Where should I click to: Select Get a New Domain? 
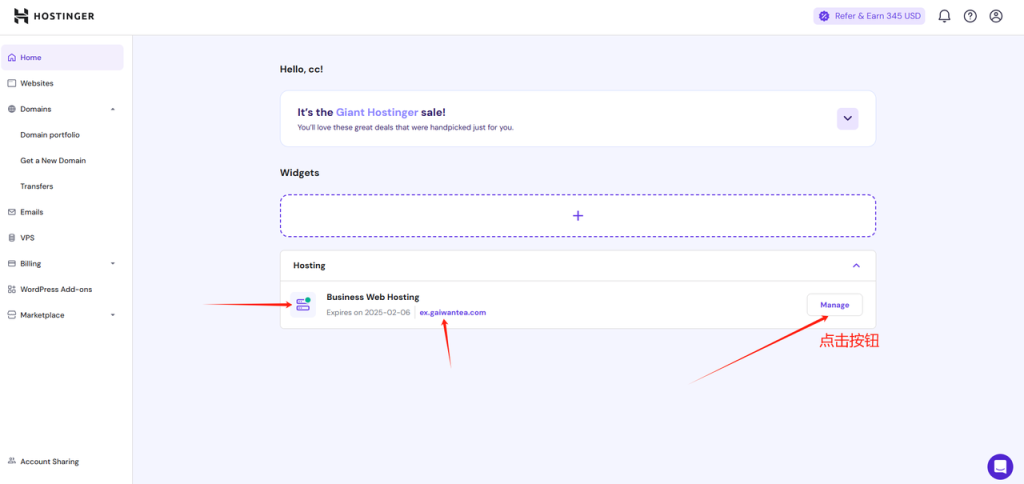(x=53, y=160)
